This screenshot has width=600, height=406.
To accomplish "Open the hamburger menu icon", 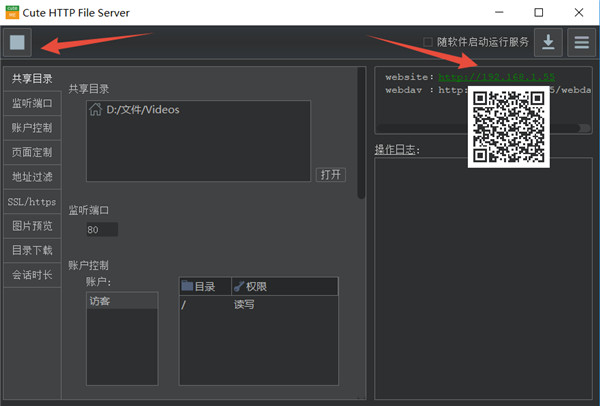I will (581, 42).
